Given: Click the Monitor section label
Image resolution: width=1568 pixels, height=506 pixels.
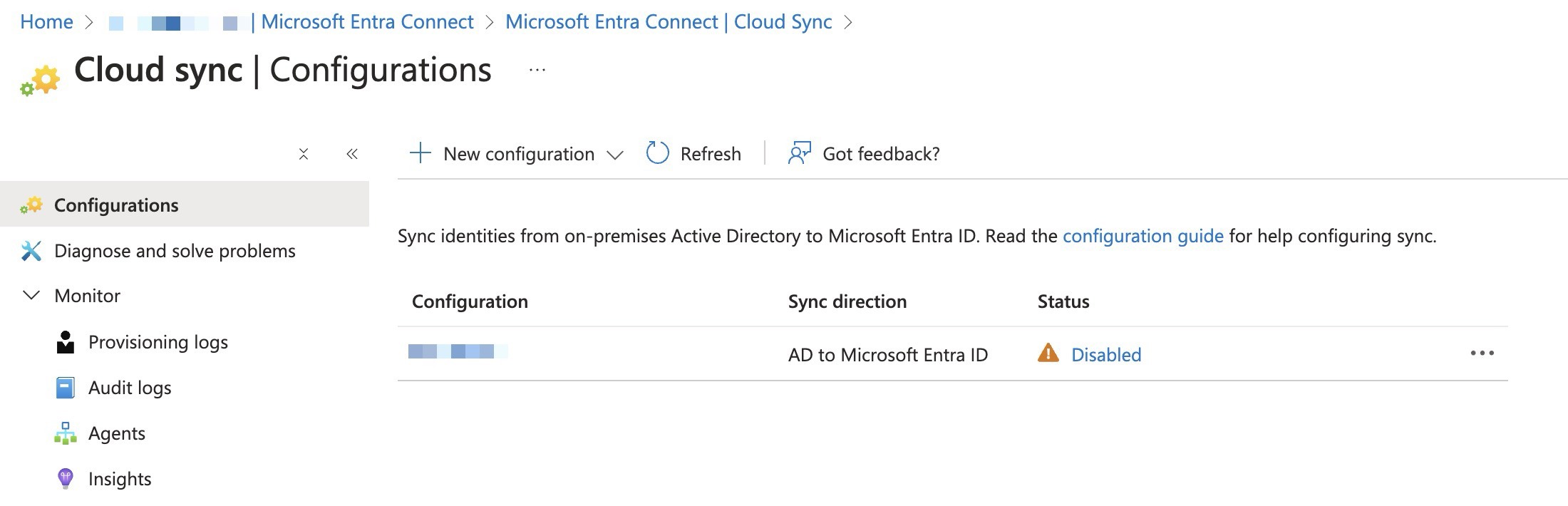Looking at the screenshot, I should click(x=87, y=296).
